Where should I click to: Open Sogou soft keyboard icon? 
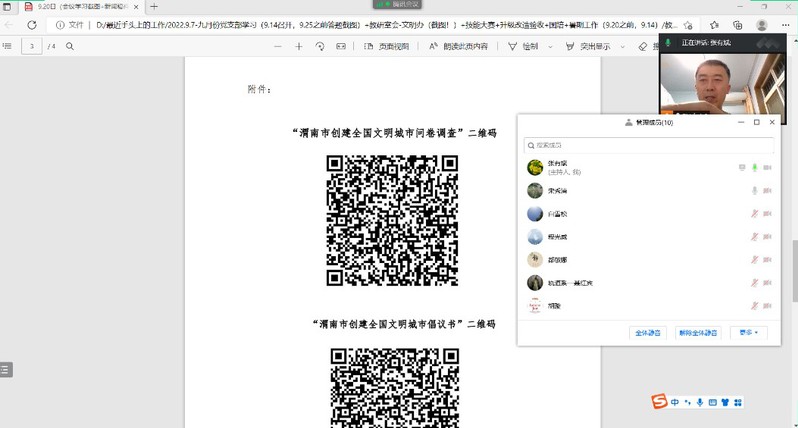point(712,402)
